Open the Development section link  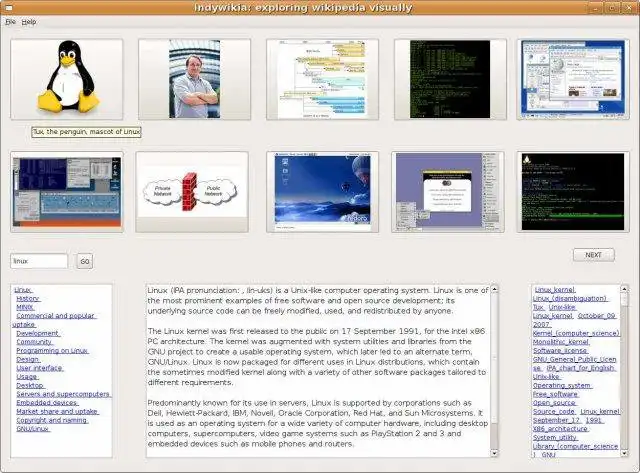tap(38, 333)
